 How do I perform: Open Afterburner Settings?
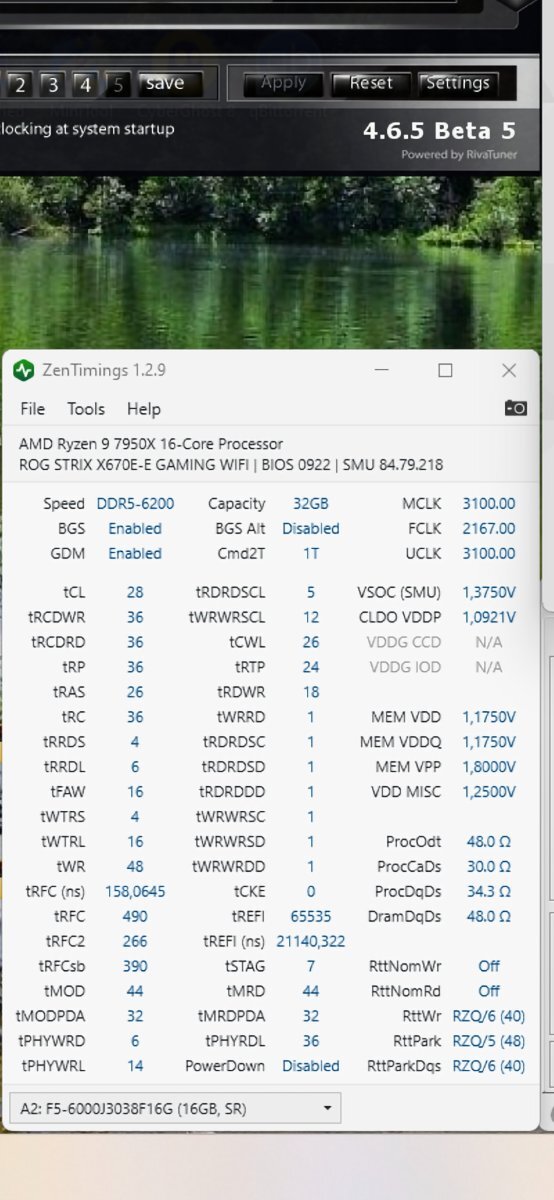pos(458,83)
